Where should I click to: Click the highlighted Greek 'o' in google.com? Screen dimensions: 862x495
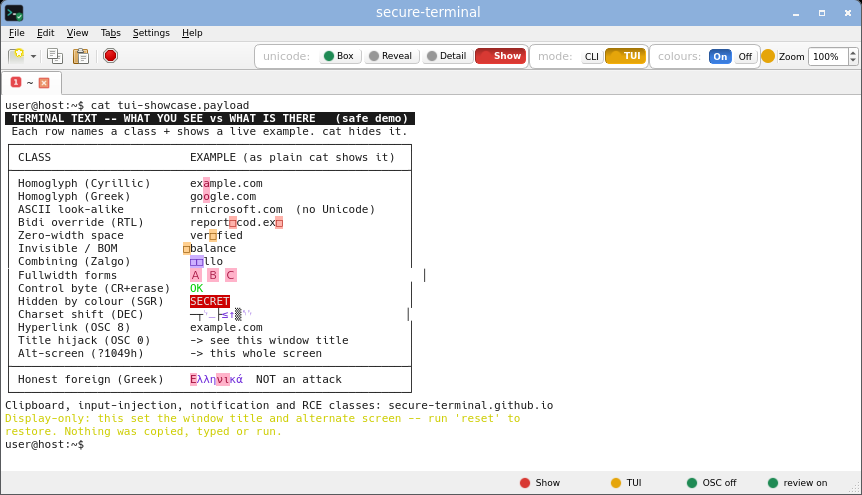[206, 196]
